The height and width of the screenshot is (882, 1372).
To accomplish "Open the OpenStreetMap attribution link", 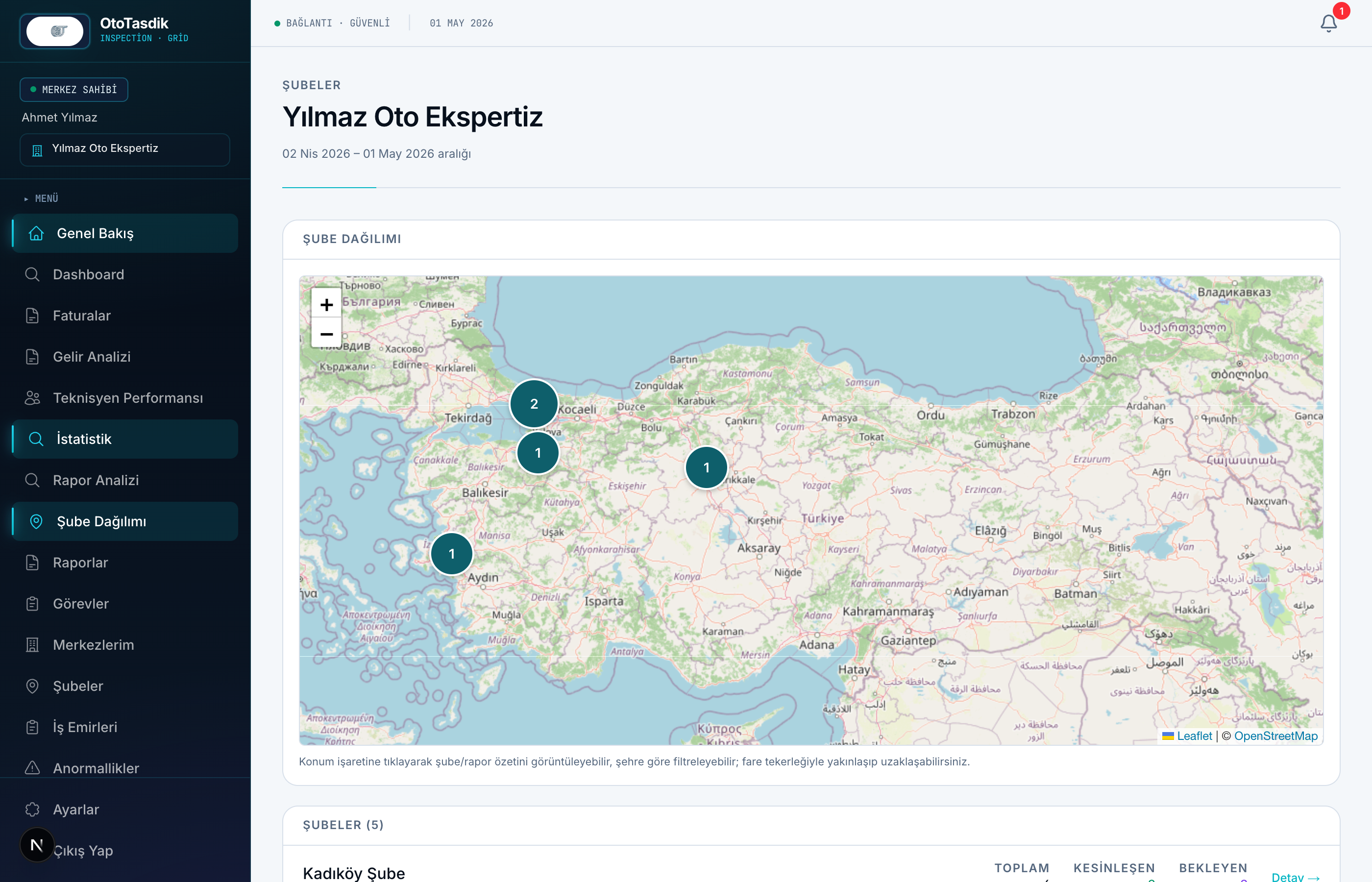I will point(1276,736).
